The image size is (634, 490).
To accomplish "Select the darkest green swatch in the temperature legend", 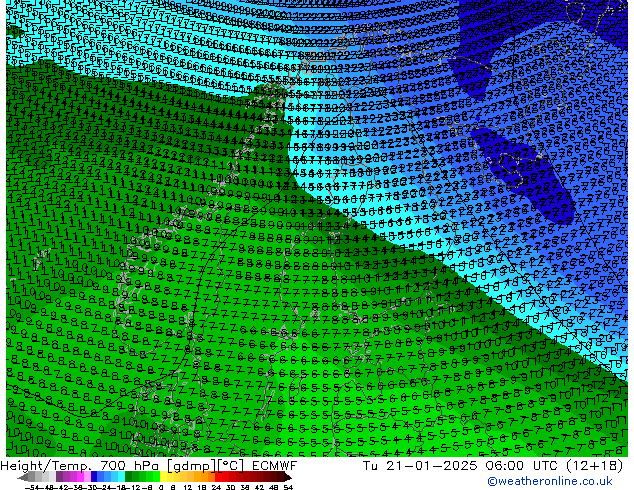I will (129, 477).
